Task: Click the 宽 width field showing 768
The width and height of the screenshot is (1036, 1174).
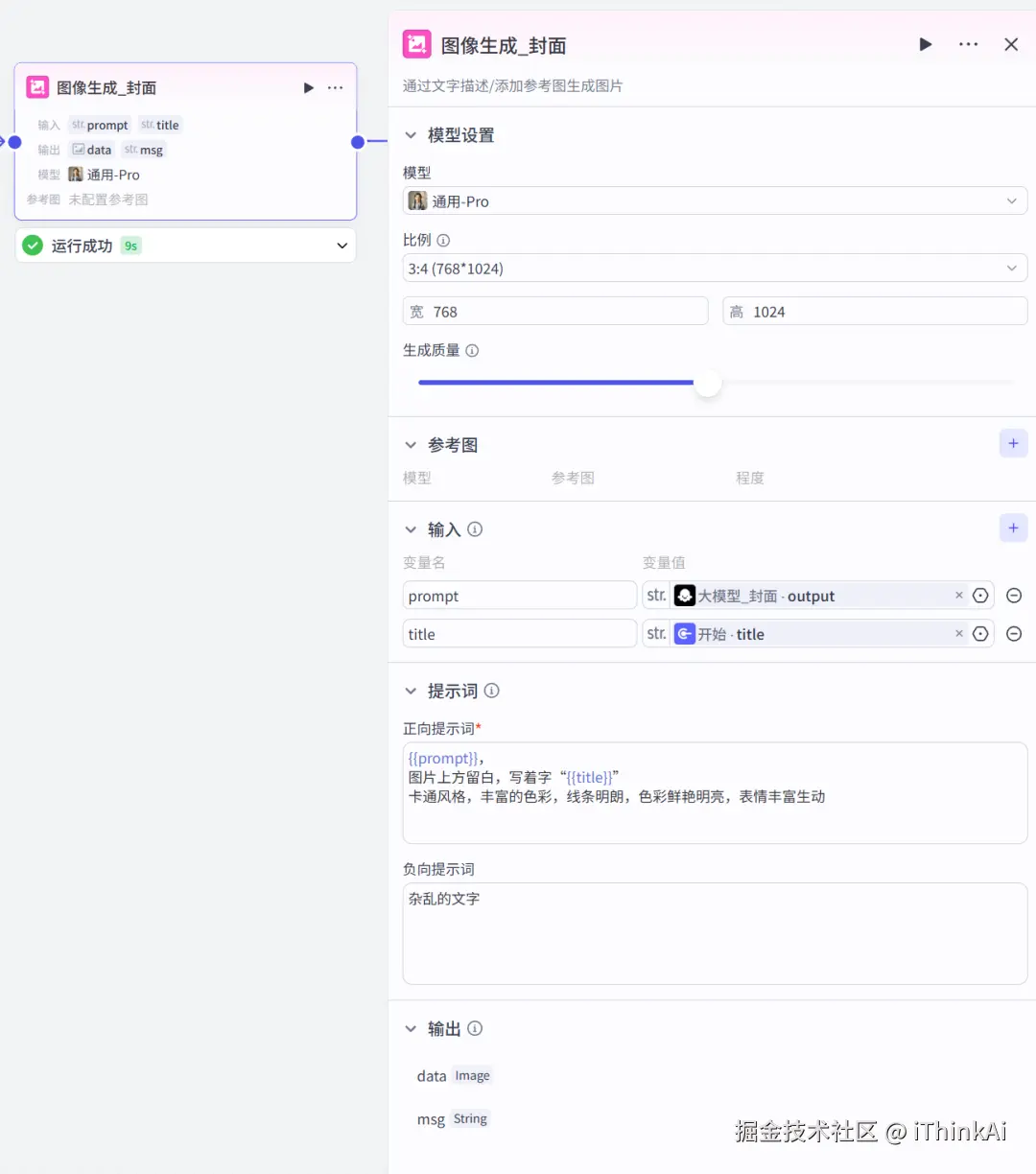Action: (x=556, y=311)
